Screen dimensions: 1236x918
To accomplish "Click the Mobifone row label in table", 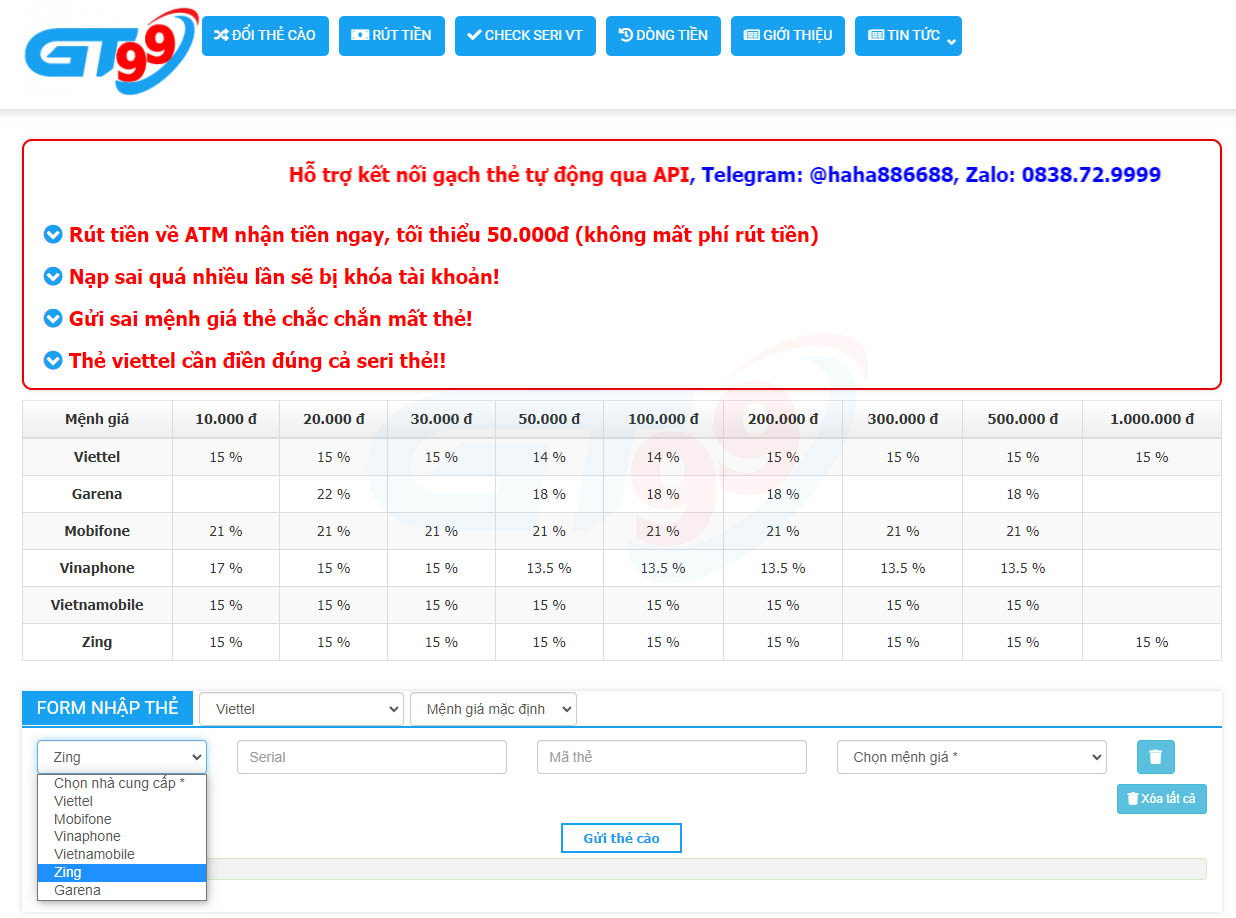I will [97, 531].
